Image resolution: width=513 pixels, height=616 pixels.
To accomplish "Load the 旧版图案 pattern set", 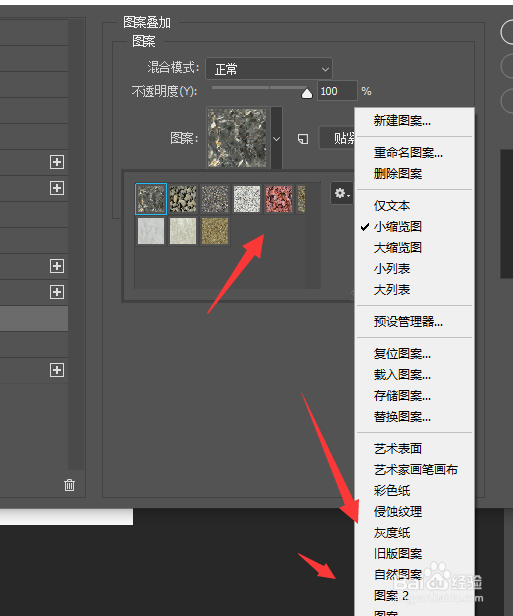I will 398,554.
